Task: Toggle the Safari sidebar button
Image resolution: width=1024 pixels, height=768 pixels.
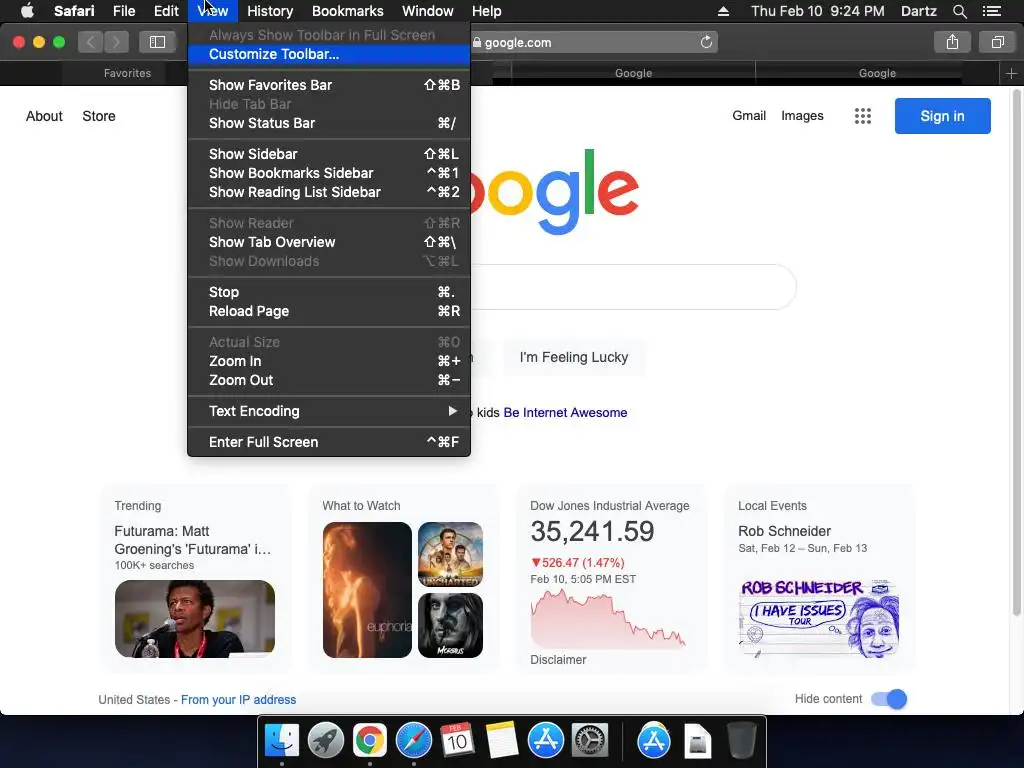Action: tap(157, 42)
